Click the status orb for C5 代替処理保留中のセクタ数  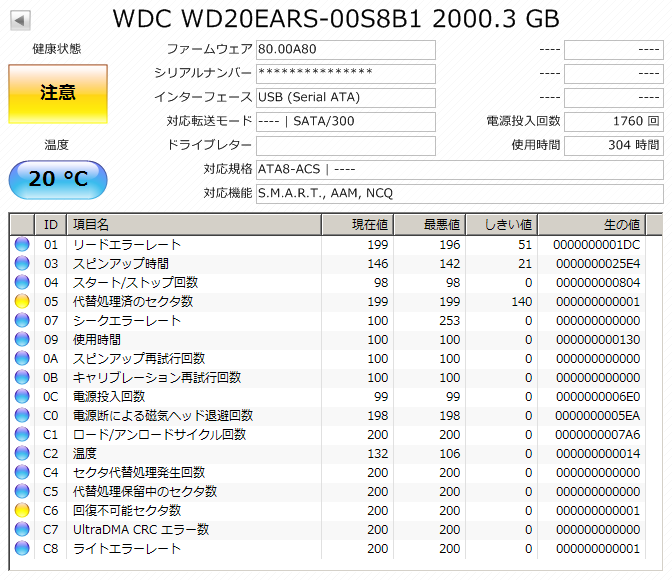point(22,491)
